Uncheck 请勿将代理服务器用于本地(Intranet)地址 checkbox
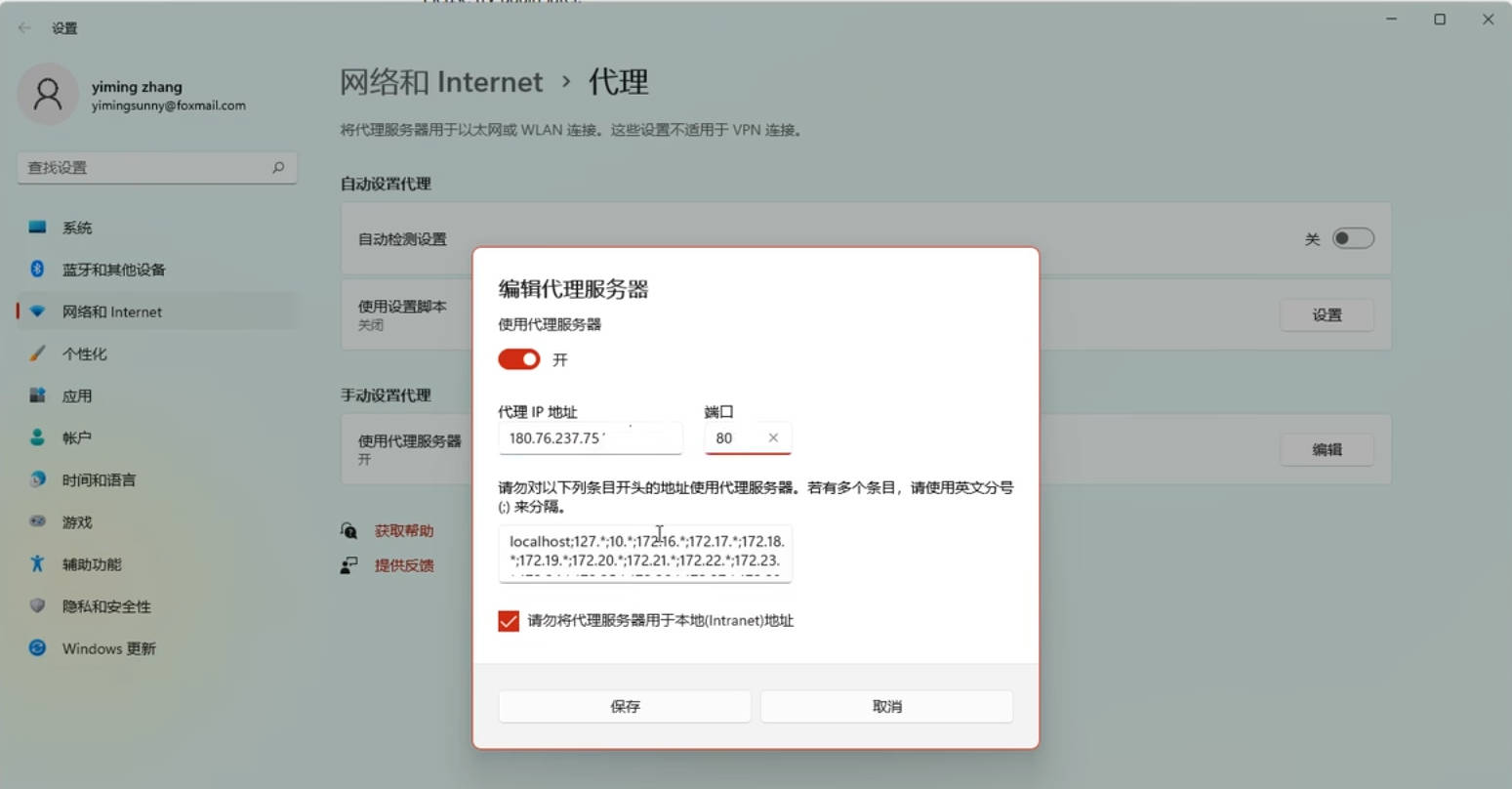 point(509,621)
